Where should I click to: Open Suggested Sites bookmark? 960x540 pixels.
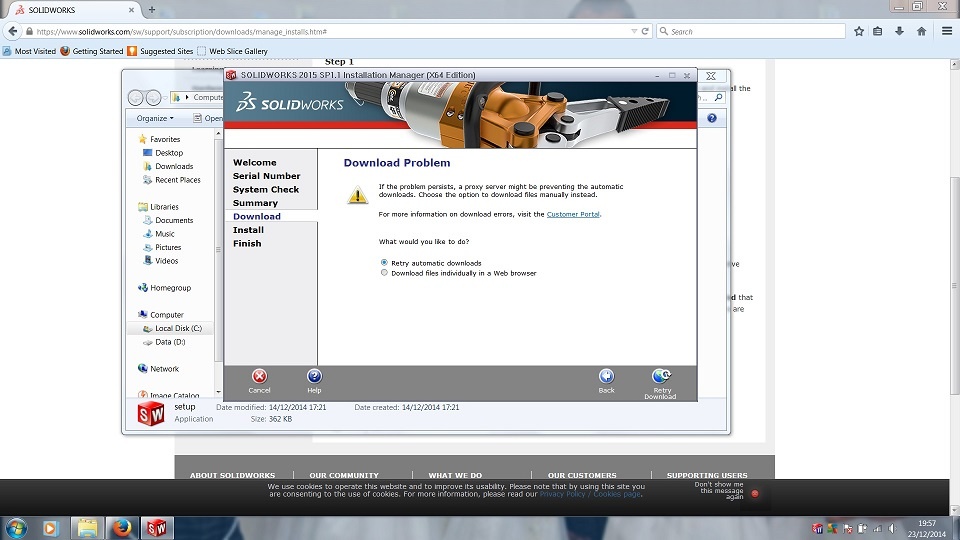pos(160,51)
